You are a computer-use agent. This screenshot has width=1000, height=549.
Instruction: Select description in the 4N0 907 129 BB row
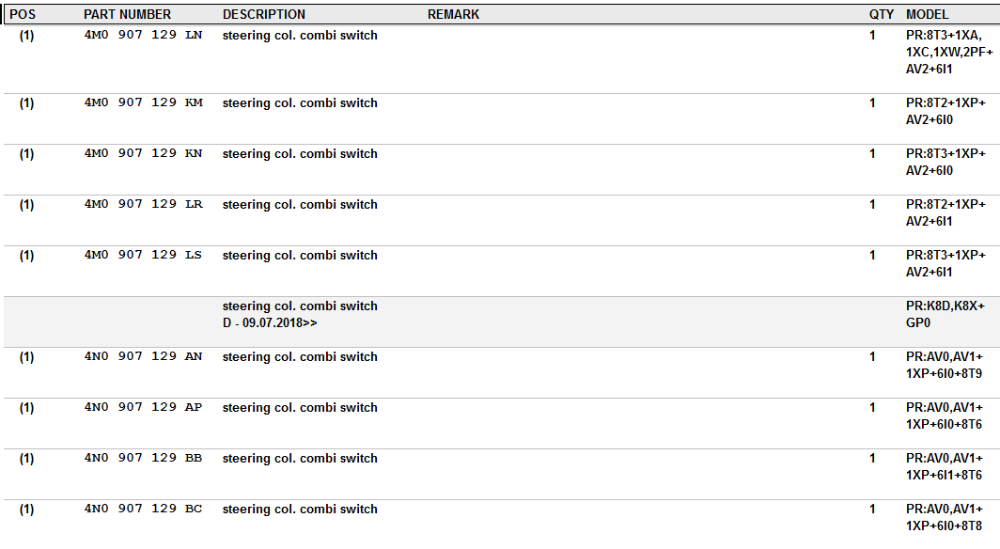[x=300, y=458]
